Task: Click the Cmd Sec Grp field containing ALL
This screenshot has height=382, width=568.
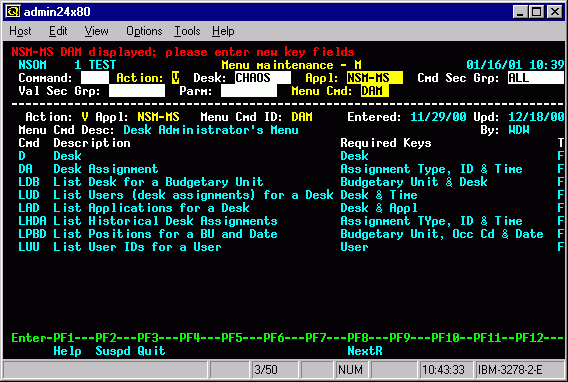Action: tap(536, 78)
